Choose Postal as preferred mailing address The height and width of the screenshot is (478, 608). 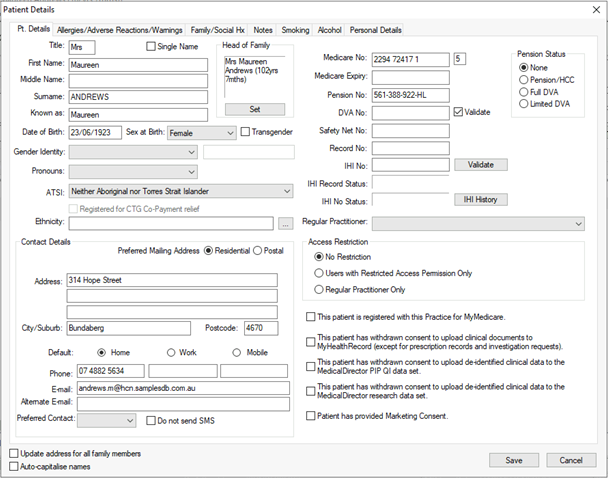[x=257, y=251]
